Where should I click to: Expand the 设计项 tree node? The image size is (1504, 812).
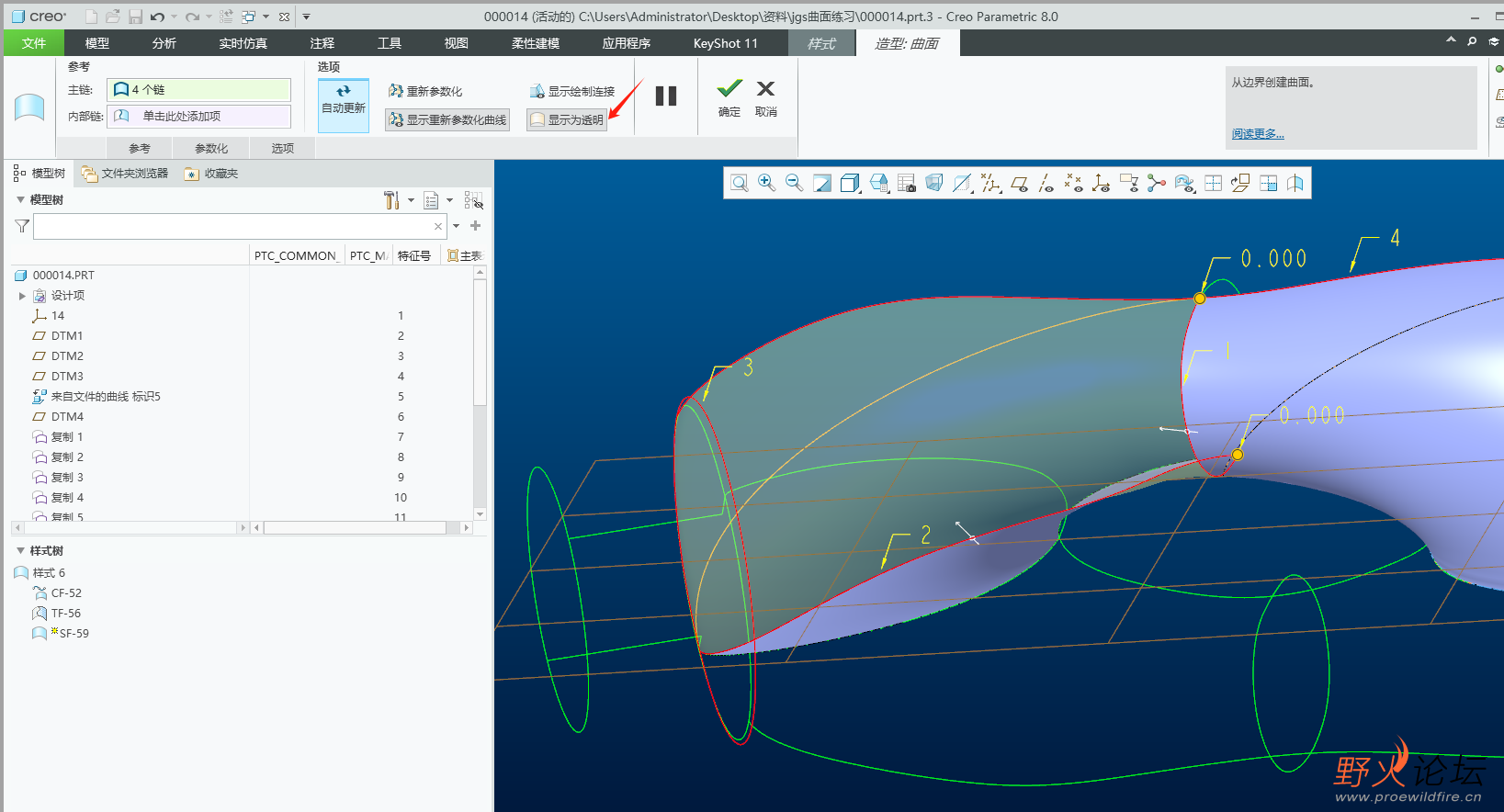coord(22,296)
